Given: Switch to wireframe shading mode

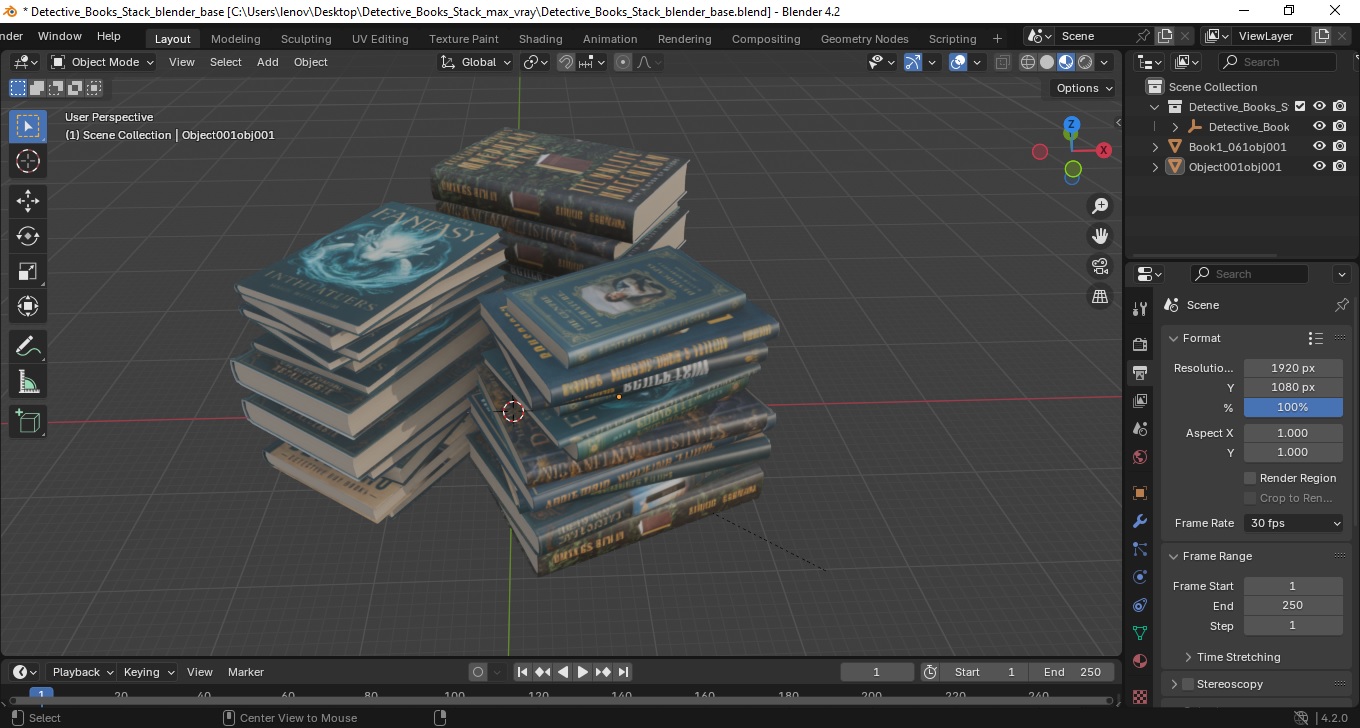Looking at the screenshot, I should click(x=1027, y=62).
